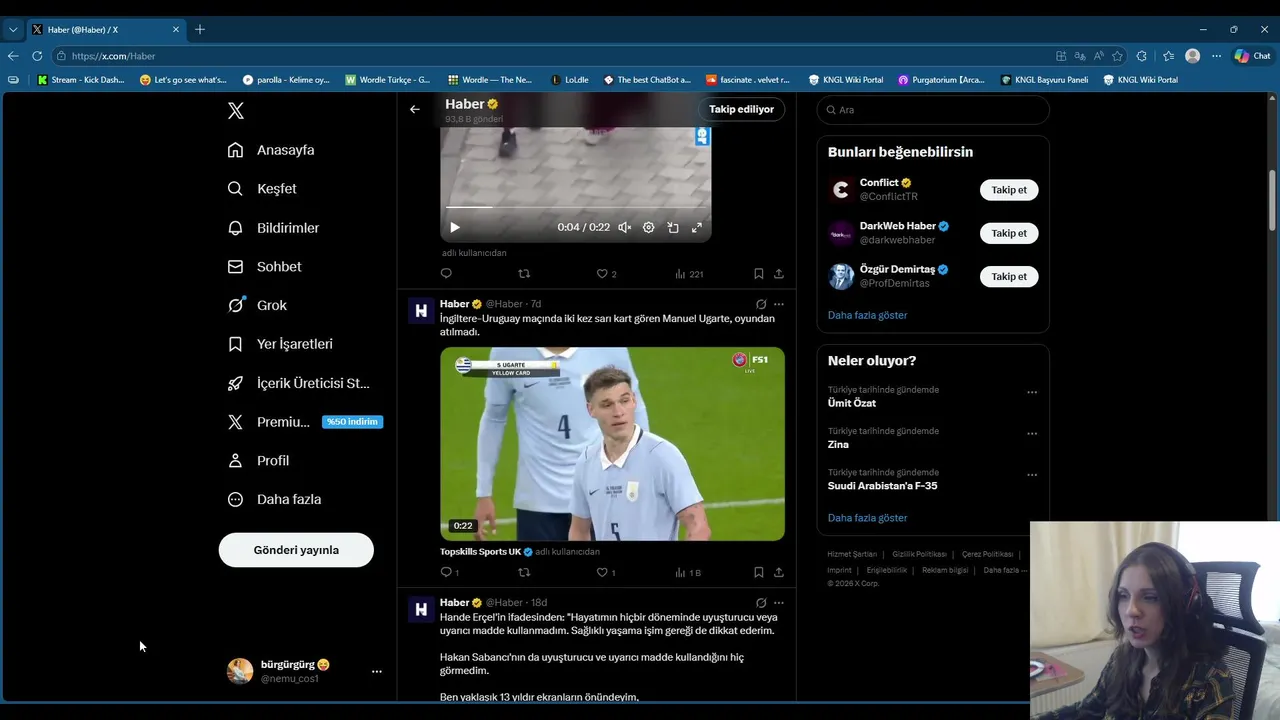1280x720 pixels.
Task: Open more options on the Ugarte post
Action: 779,304
